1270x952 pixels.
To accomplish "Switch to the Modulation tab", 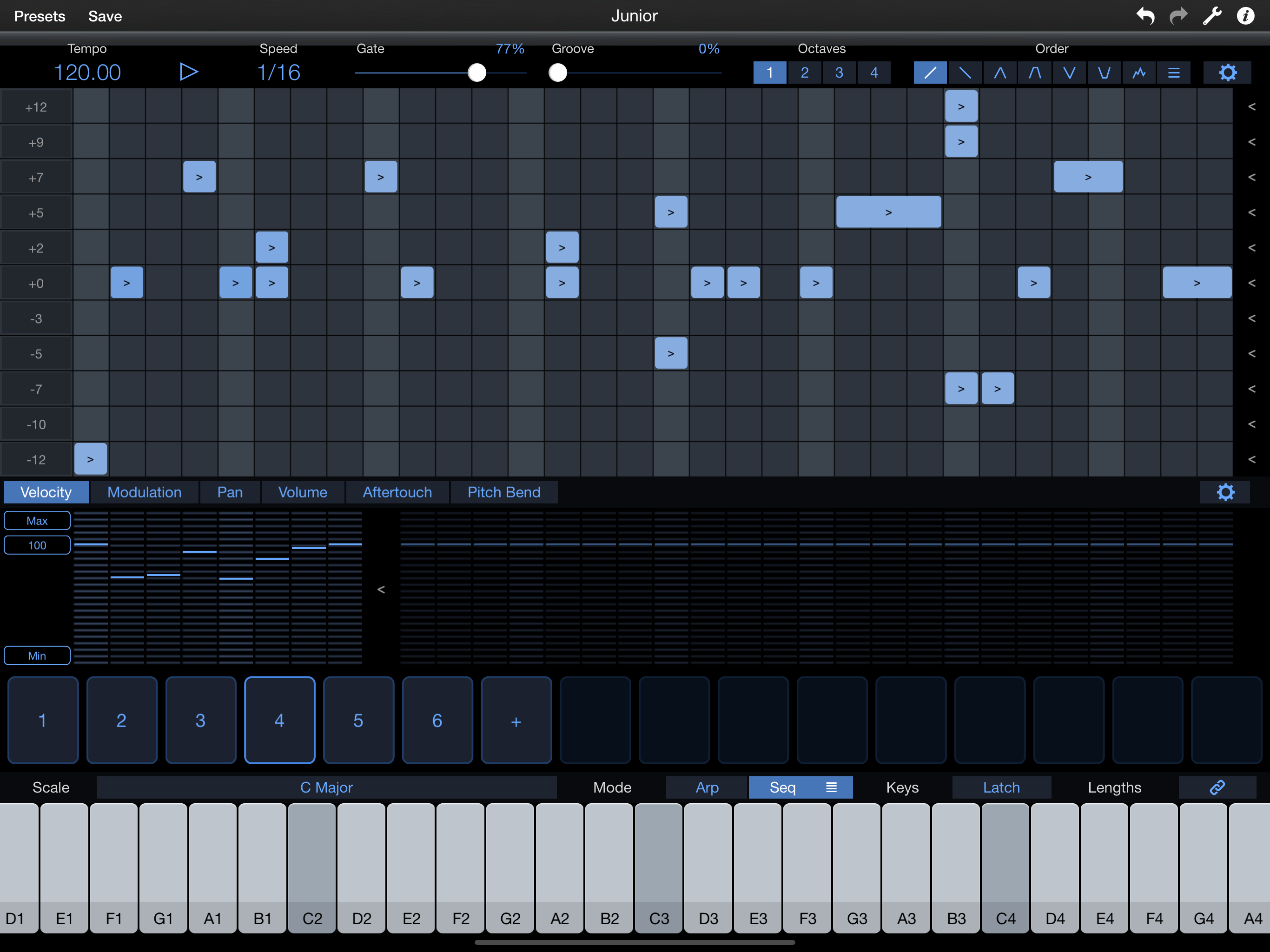I will 144,492.
